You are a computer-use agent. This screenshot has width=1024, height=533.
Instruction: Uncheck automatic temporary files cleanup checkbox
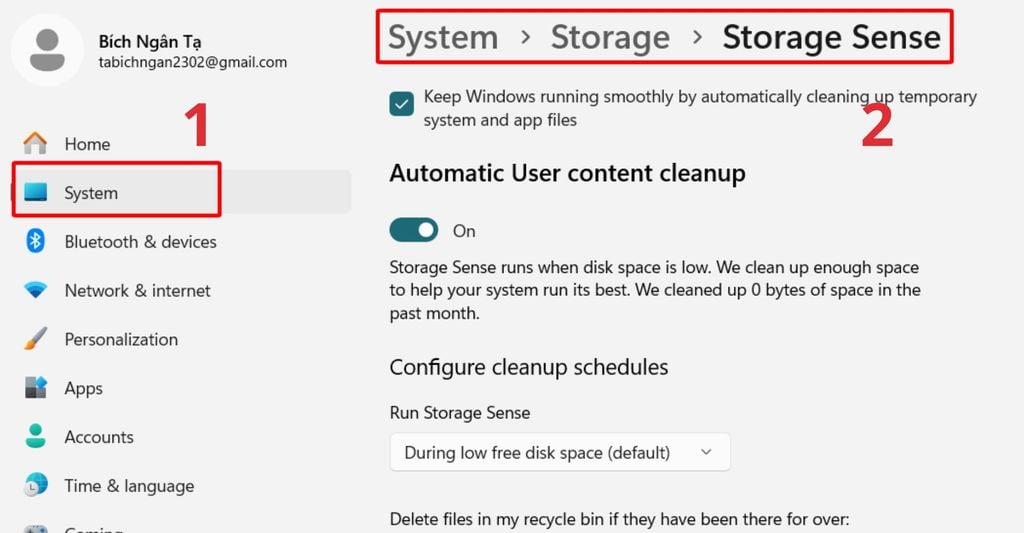pyautogui.click(x=401, y=103)
